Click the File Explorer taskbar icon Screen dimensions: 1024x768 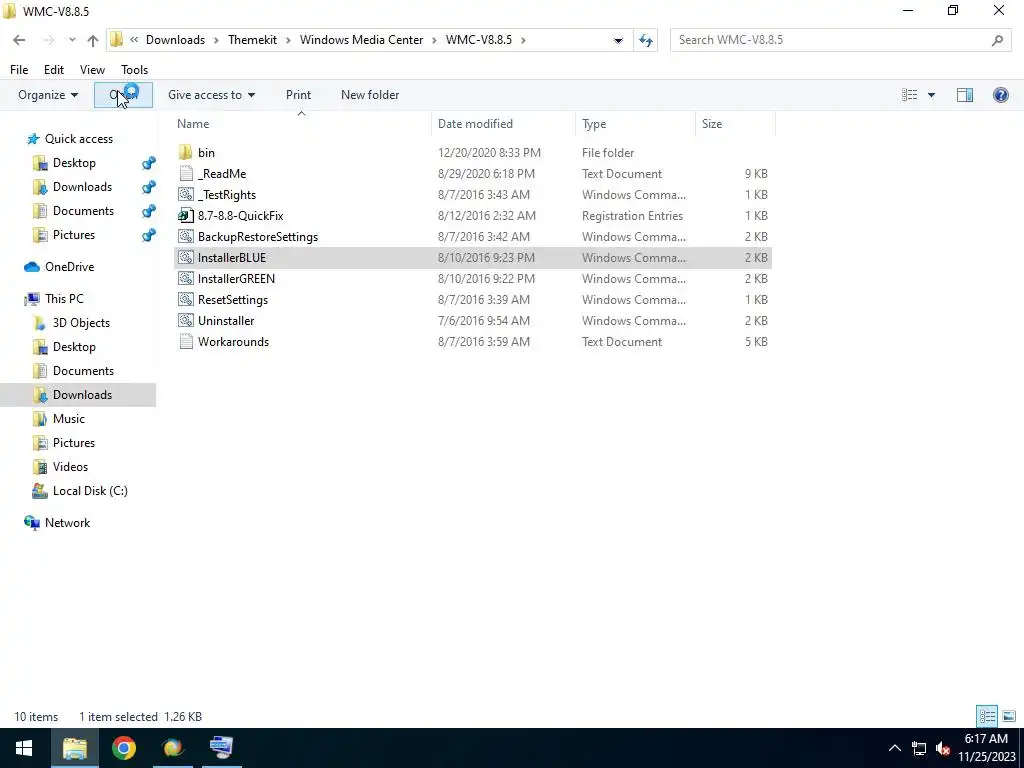pos(74,748)
